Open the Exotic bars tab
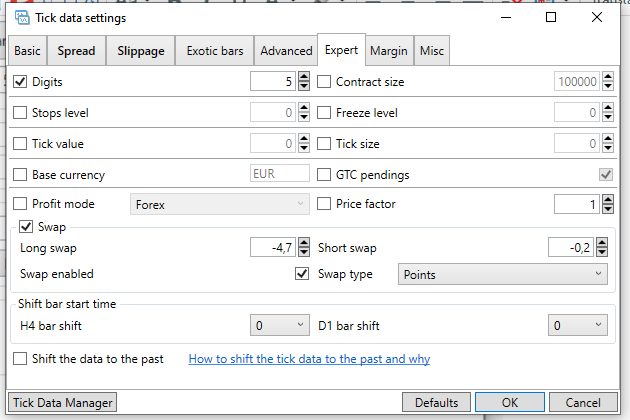 (213, 51)
